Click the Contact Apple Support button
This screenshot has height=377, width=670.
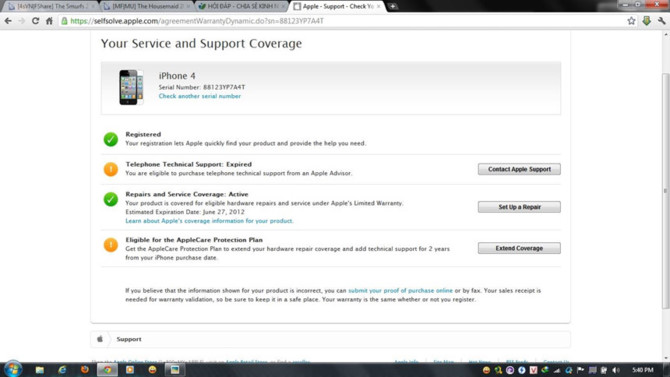pyautogui.click(x=519, y=169)
